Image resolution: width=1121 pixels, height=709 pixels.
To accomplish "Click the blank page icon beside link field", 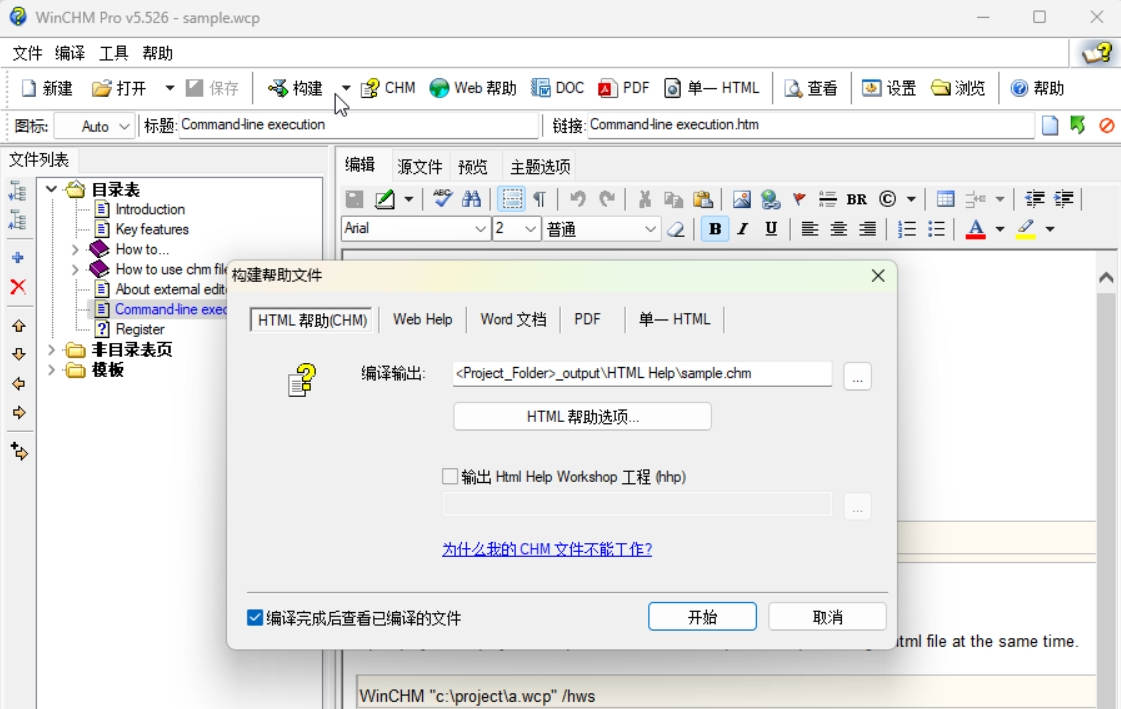I will coord(1050,125).
